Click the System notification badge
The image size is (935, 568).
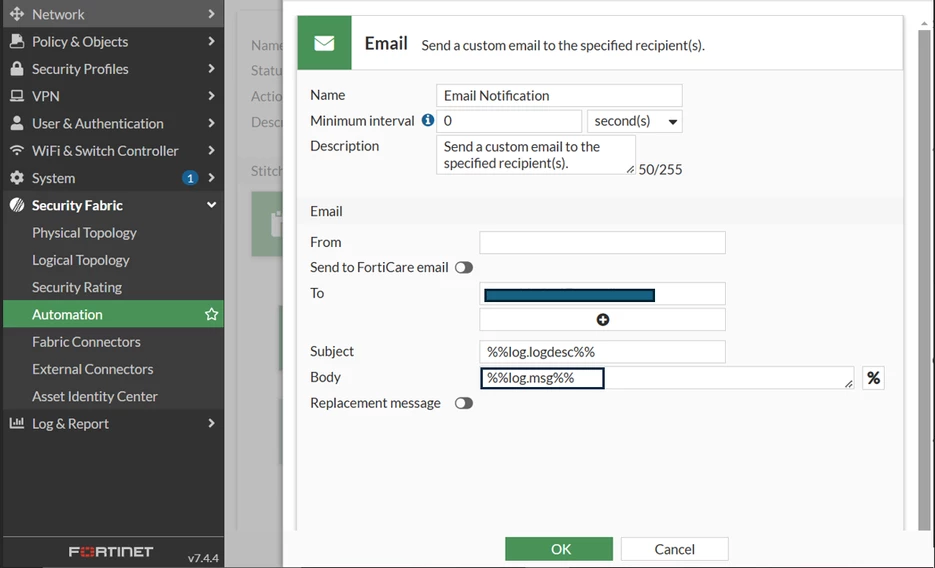coord(190,178)
